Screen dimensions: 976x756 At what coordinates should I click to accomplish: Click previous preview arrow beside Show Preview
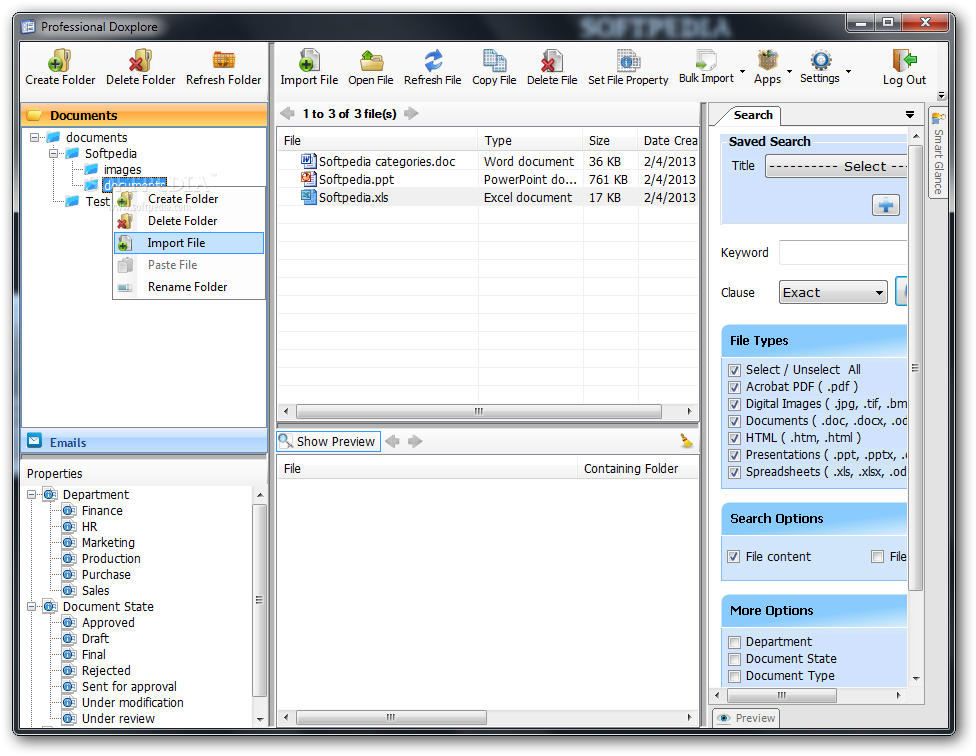tap(392, 441)
